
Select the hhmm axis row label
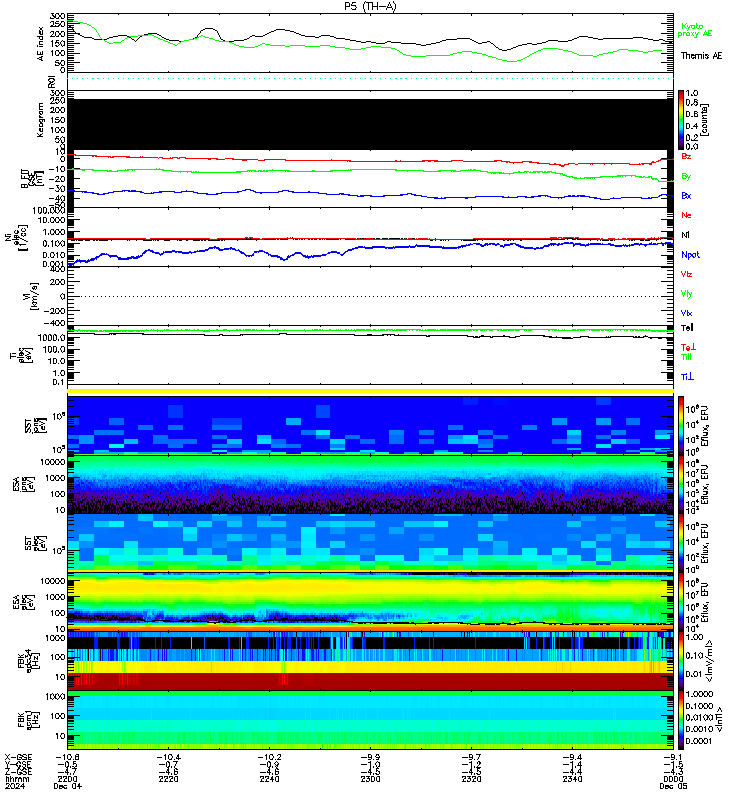click(17, 779)
